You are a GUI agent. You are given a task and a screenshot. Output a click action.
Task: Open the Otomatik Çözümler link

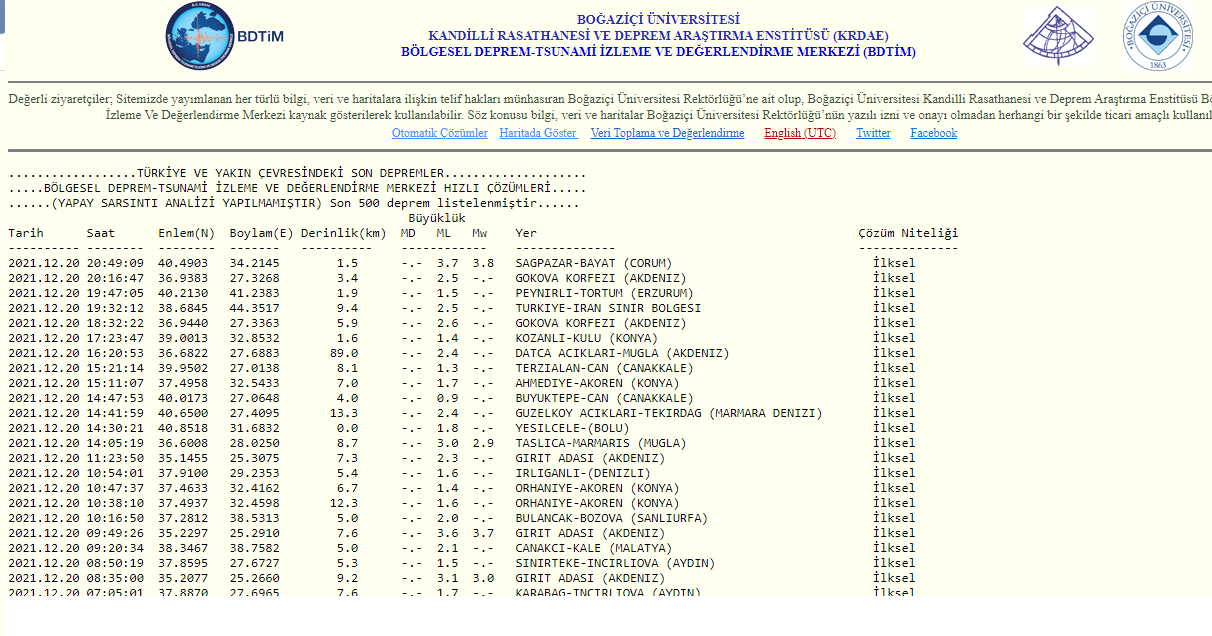click(439, 133)
